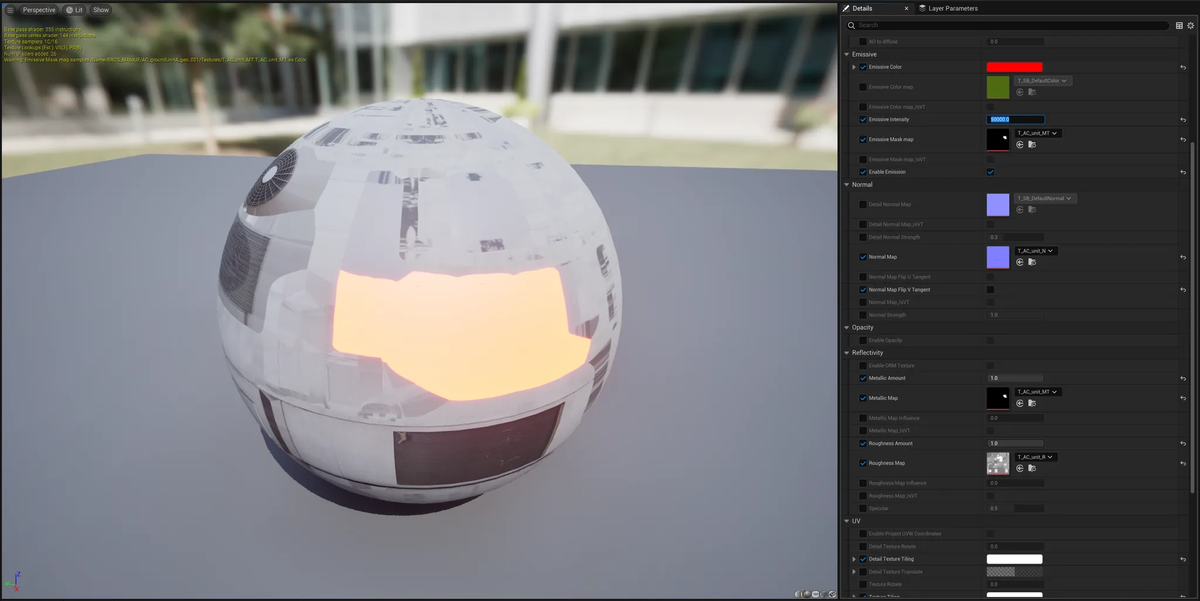Toggle Normal Map Flip V Tangent override

pyautogui.click(x=863, y=289)
